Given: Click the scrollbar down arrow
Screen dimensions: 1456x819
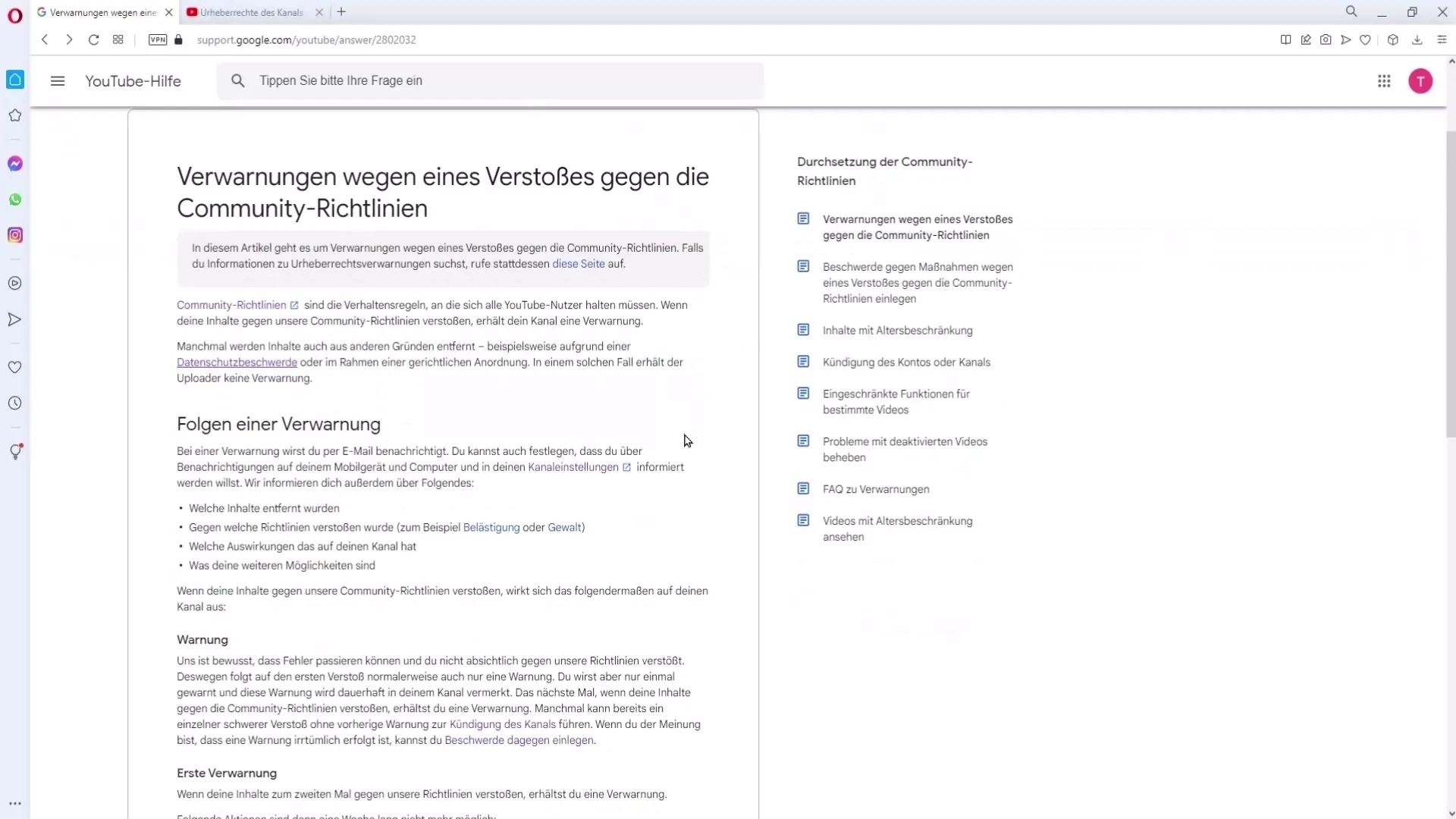Looking at the screenshot, I should pyautogui.click(x=1451, y=813).
